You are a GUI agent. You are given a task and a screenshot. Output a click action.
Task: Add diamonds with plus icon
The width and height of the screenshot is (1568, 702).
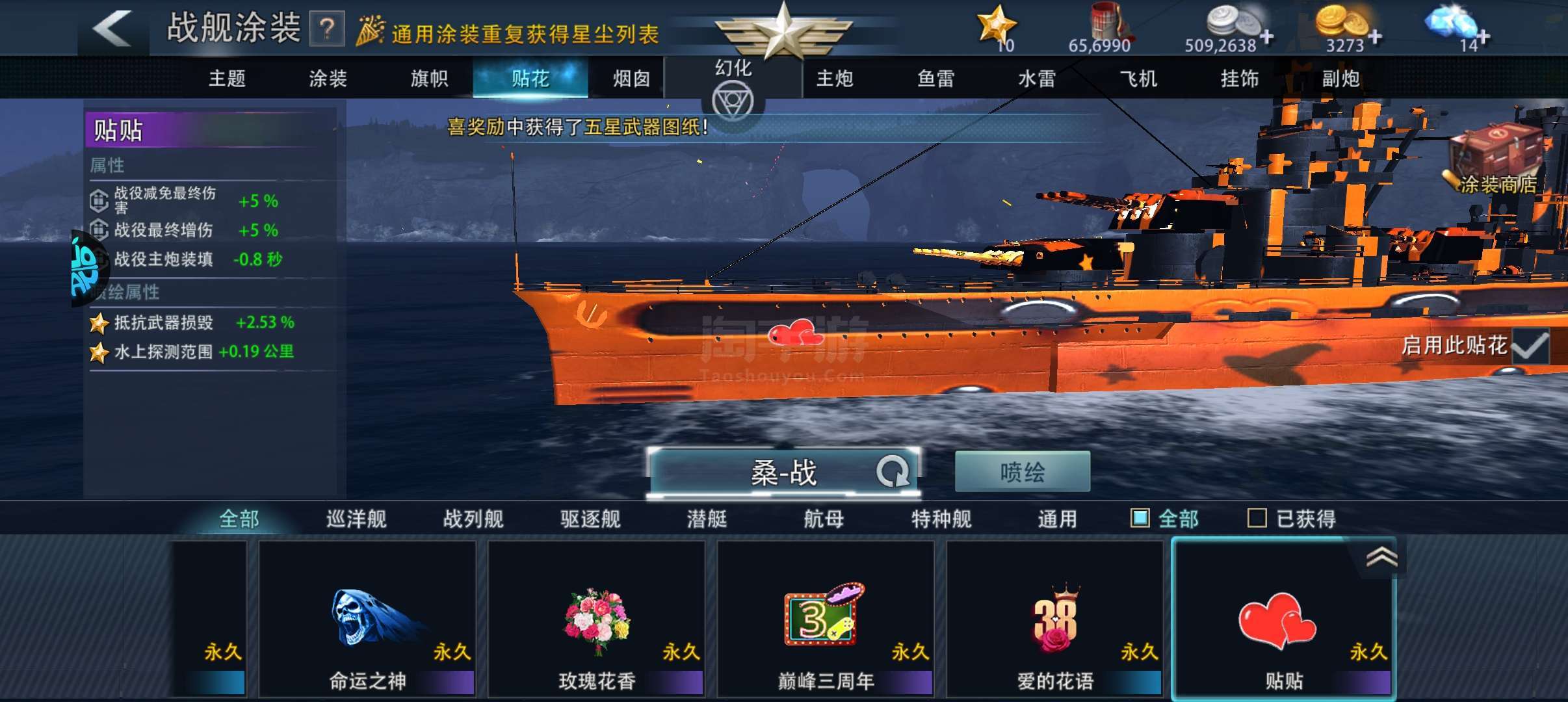click(1482, 37)
